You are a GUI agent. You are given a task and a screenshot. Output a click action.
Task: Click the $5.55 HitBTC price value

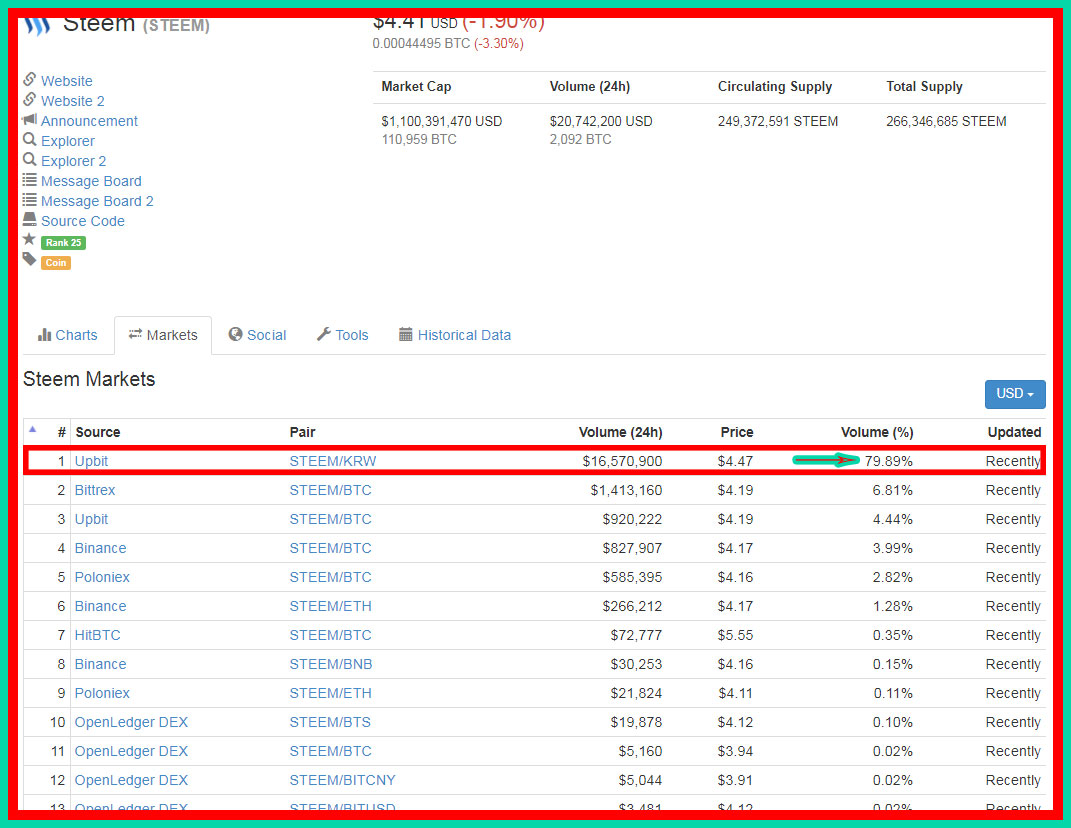pyautogui.click(x=735, y=635)
